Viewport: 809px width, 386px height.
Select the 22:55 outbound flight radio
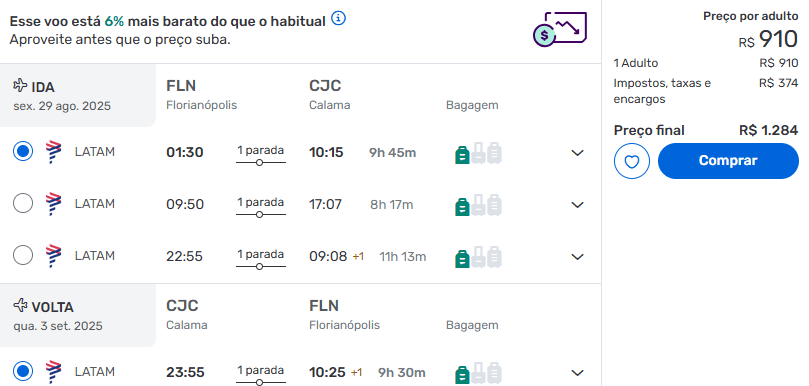pos(23,255)
